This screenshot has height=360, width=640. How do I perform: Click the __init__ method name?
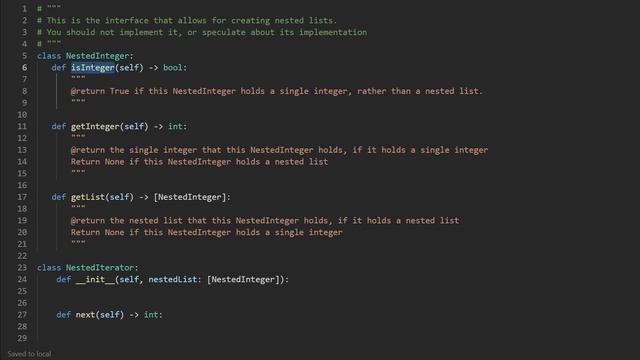pos(95,280)
